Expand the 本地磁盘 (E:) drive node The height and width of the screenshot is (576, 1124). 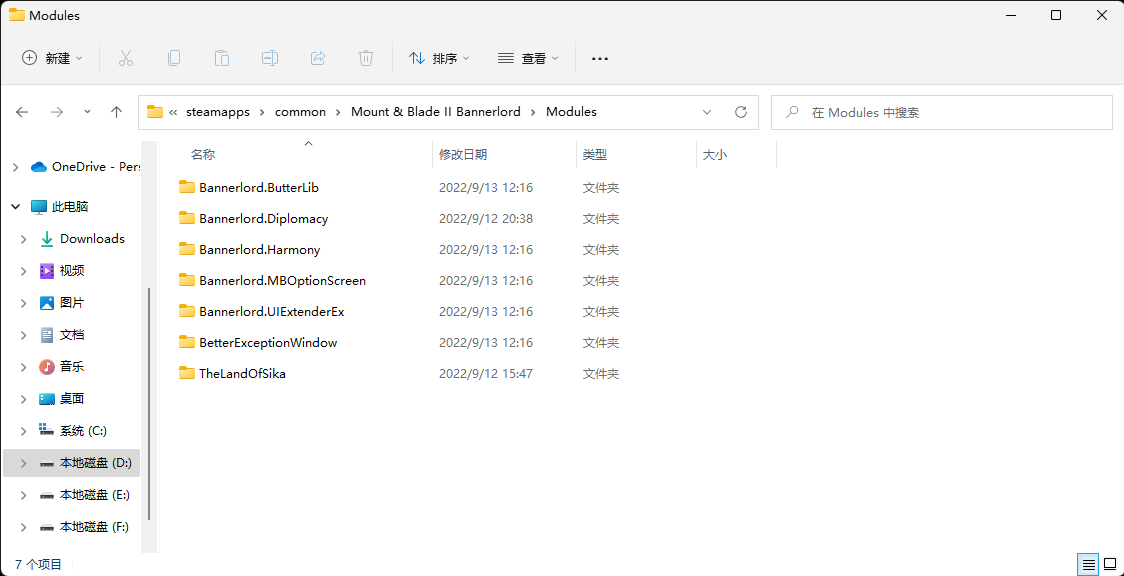[x=24, y=495]
